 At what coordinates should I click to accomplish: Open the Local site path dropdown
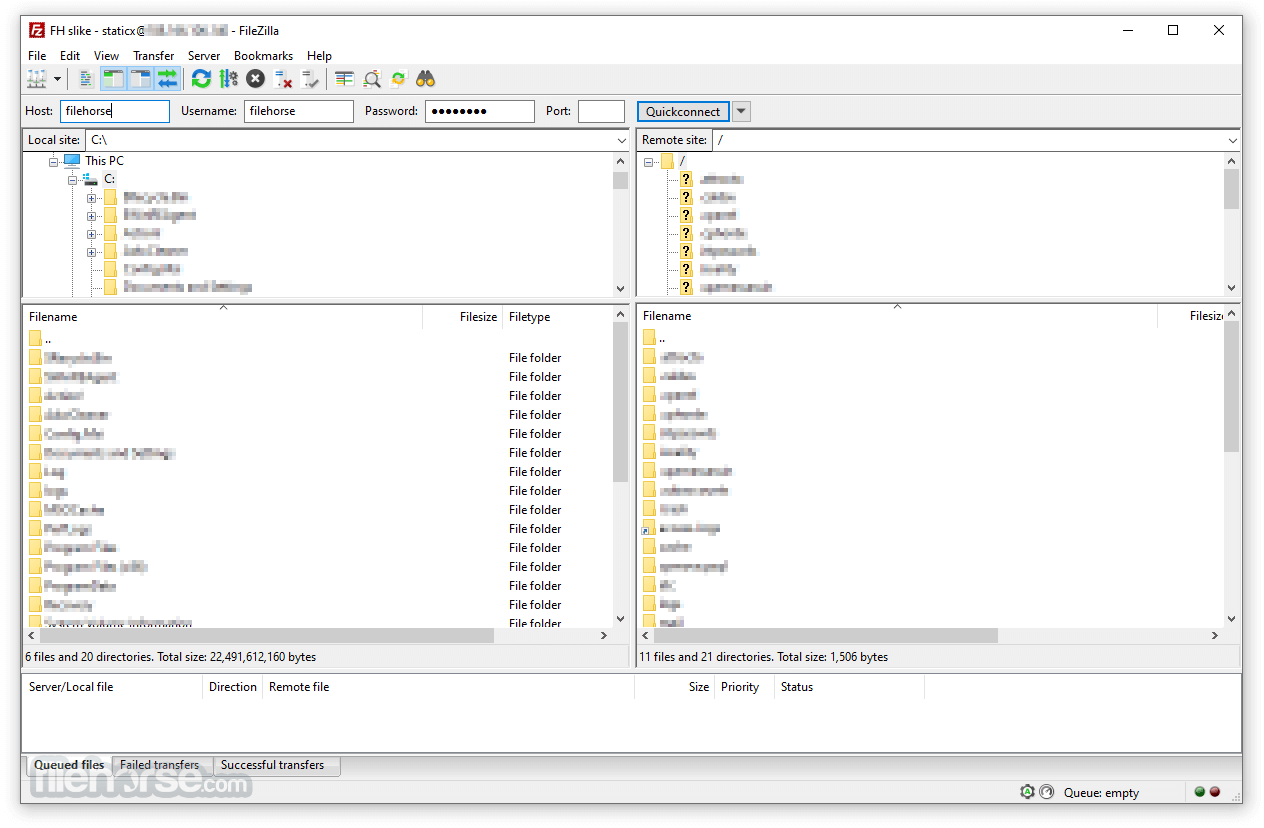(621, 141)
